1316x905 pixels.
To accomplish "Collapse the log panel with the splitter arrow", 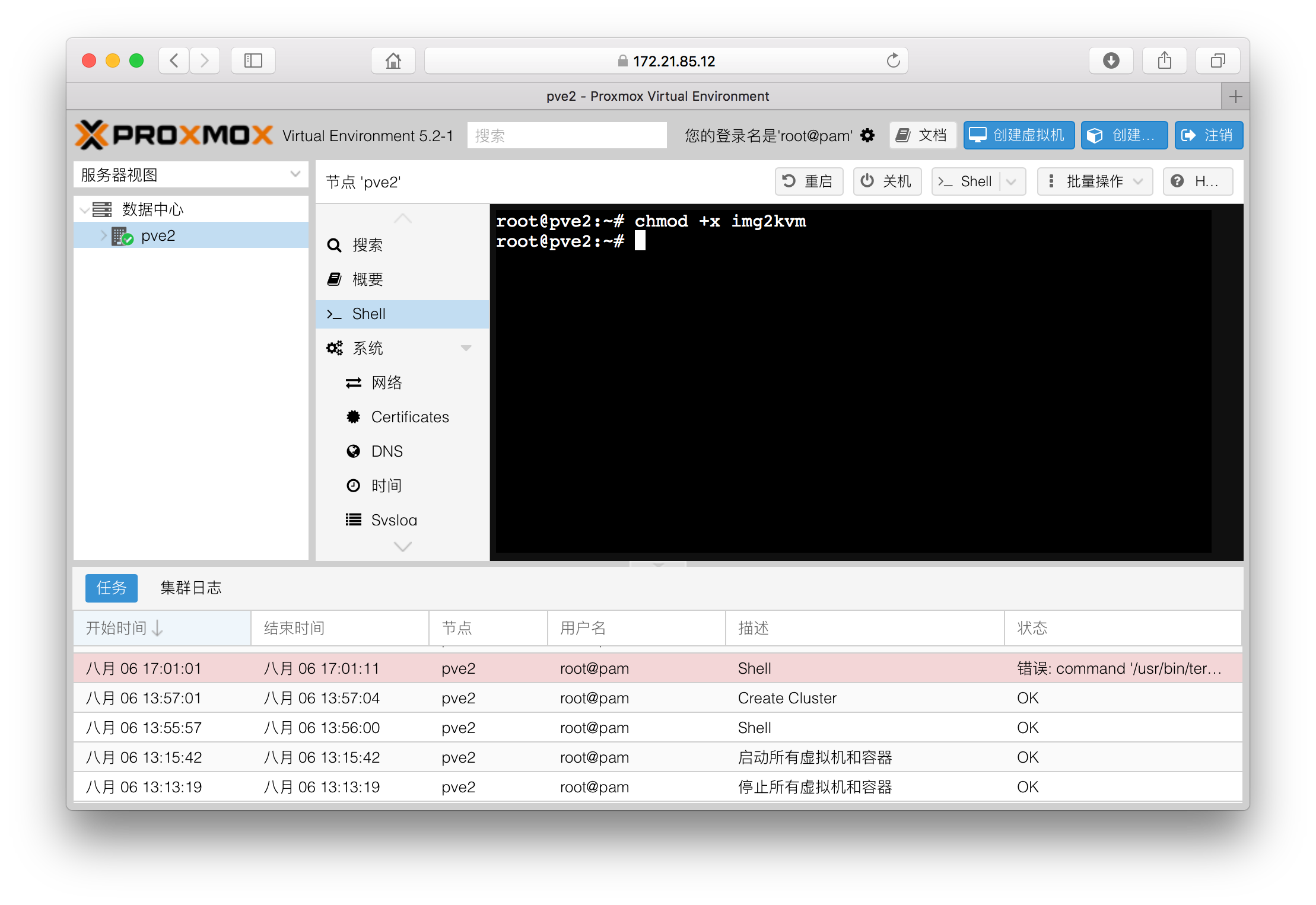I will [658, 564].
